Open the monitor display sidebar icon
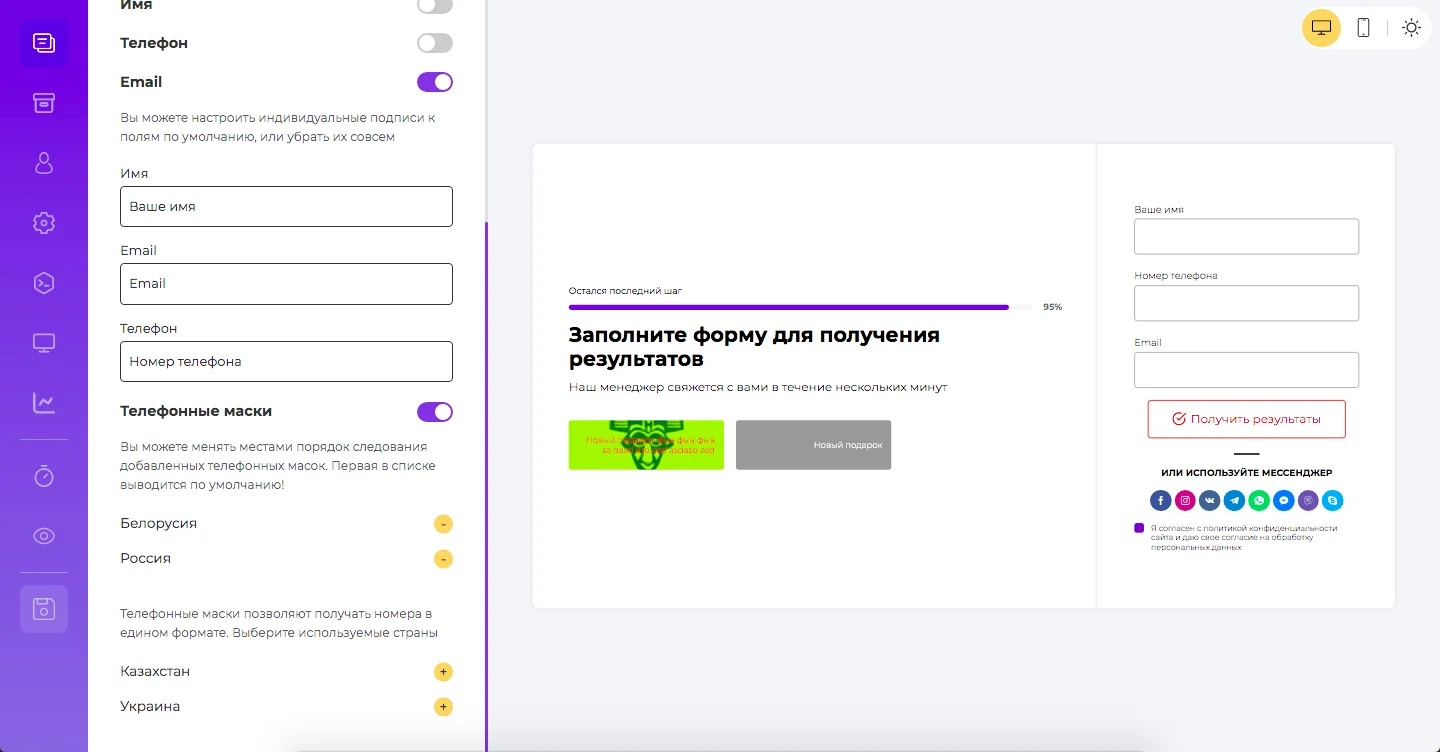Viewport: 1440px width, 752px height. click(x=44, y=343)
